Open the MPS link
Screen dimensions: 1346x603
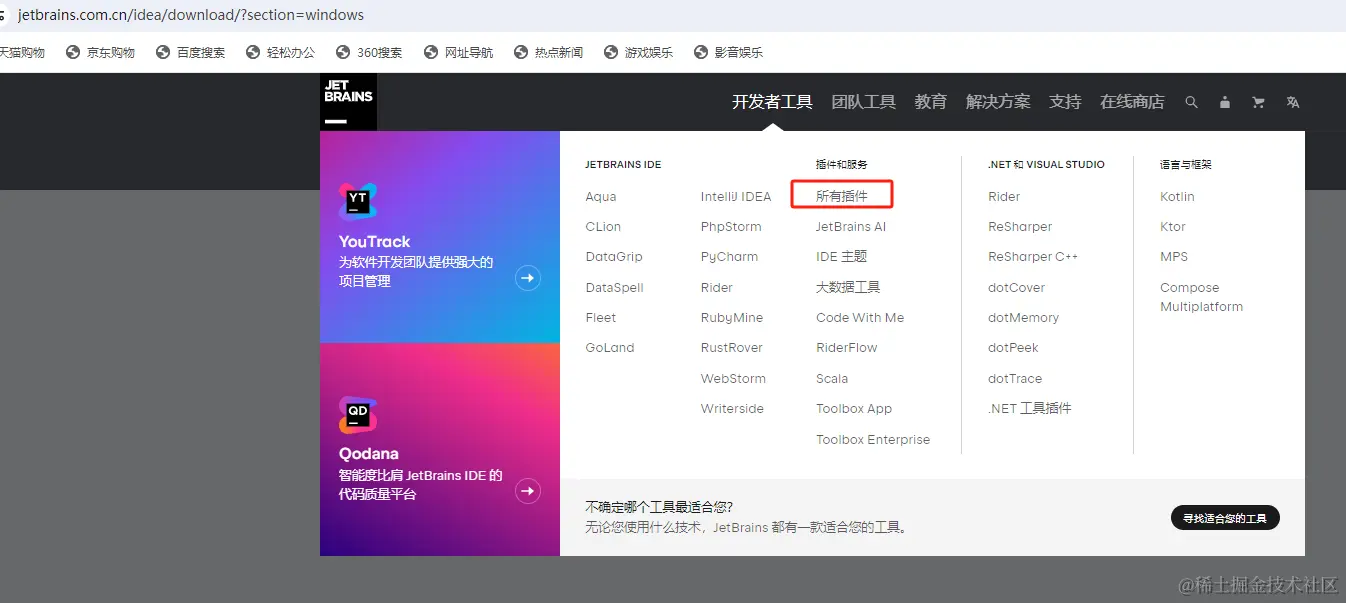click(1174, 257)
